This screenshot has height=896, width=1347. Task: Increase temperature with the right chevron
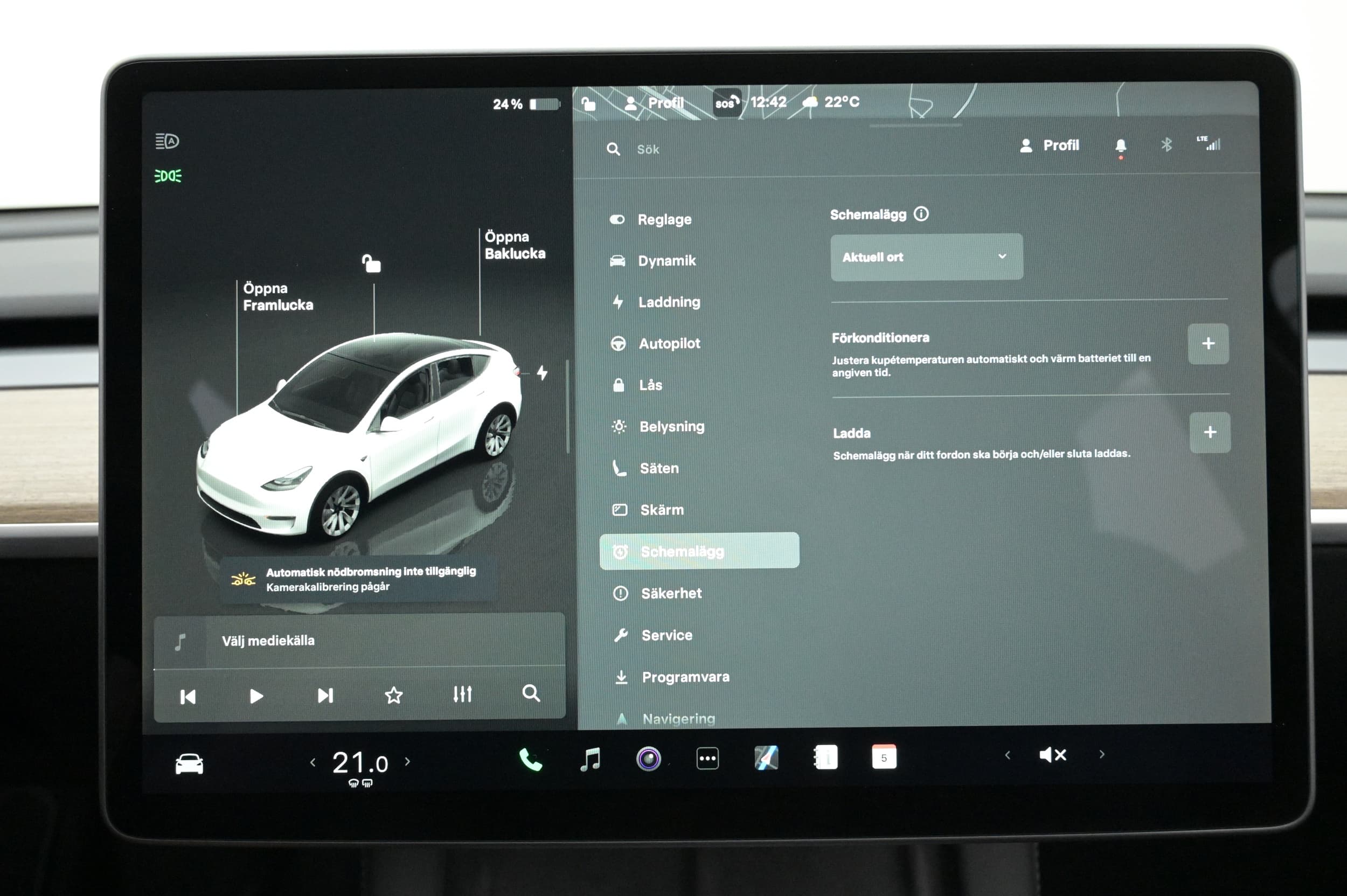point(407,761)
